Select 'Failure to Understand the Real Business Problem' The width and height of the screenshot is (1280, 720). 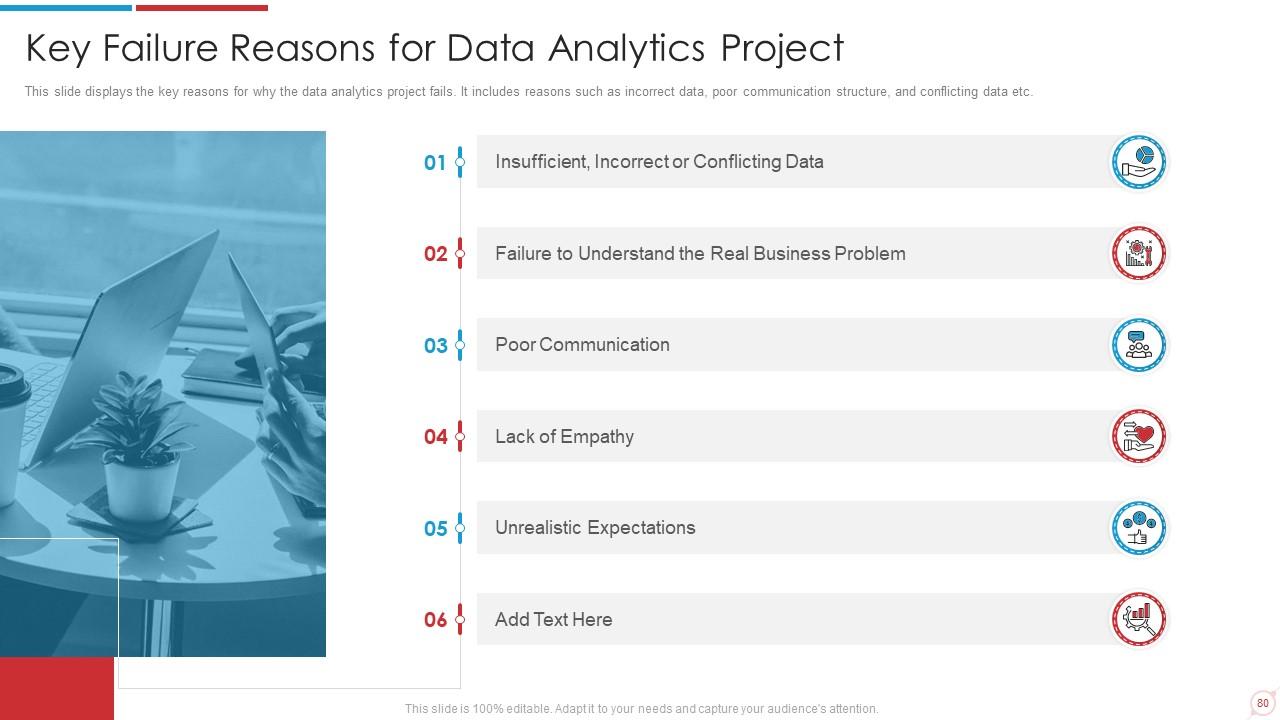[x=700, y=254]
